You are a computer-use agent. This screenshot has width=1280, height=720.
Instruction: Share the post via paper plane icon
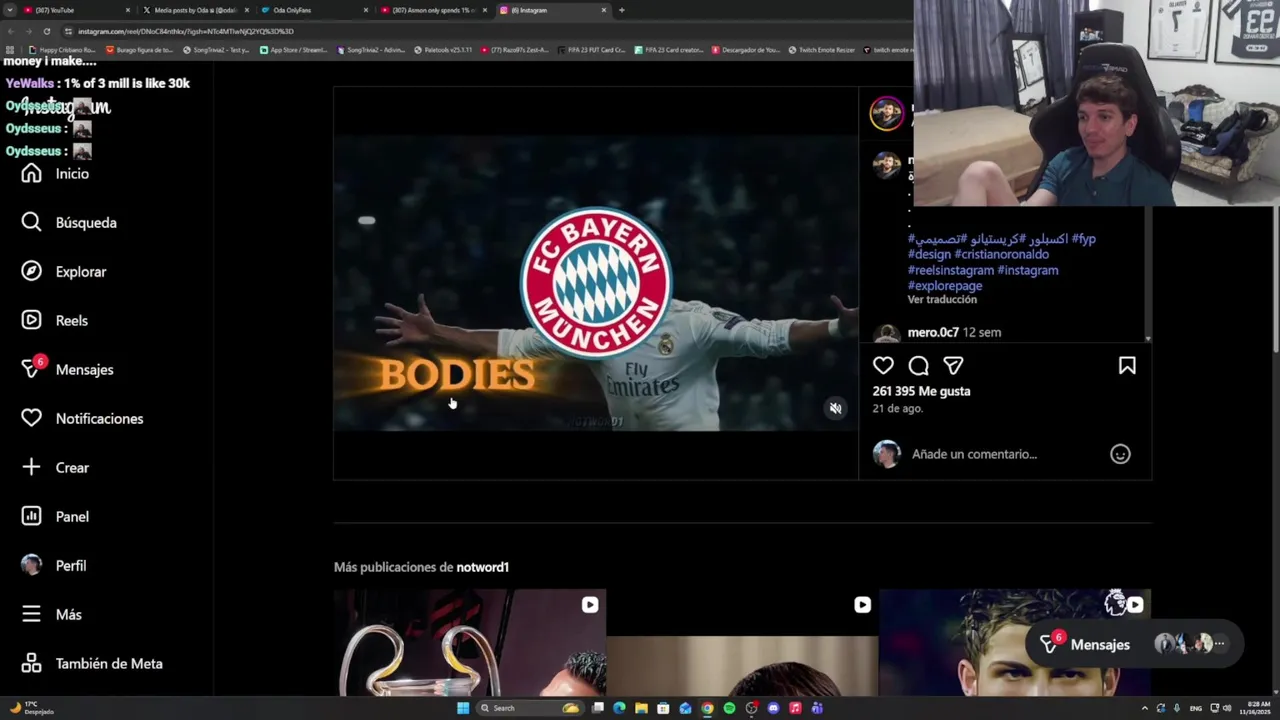click(x=953, y=366)
